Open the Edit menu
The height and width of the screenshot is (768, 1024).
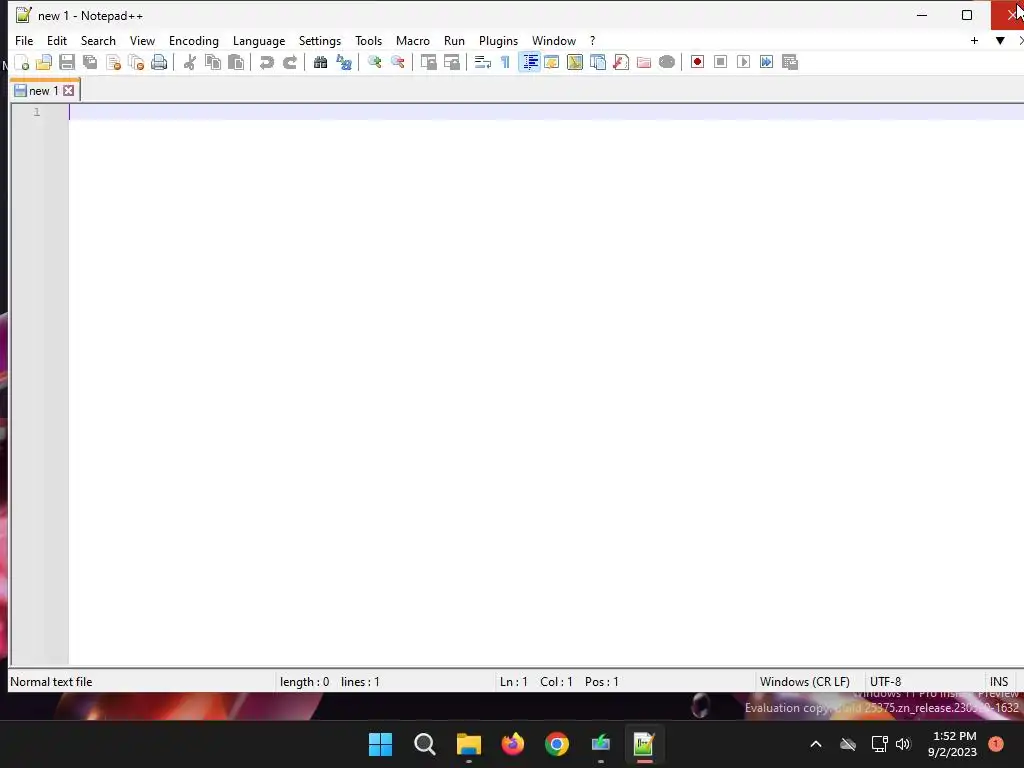coord(57,40)
